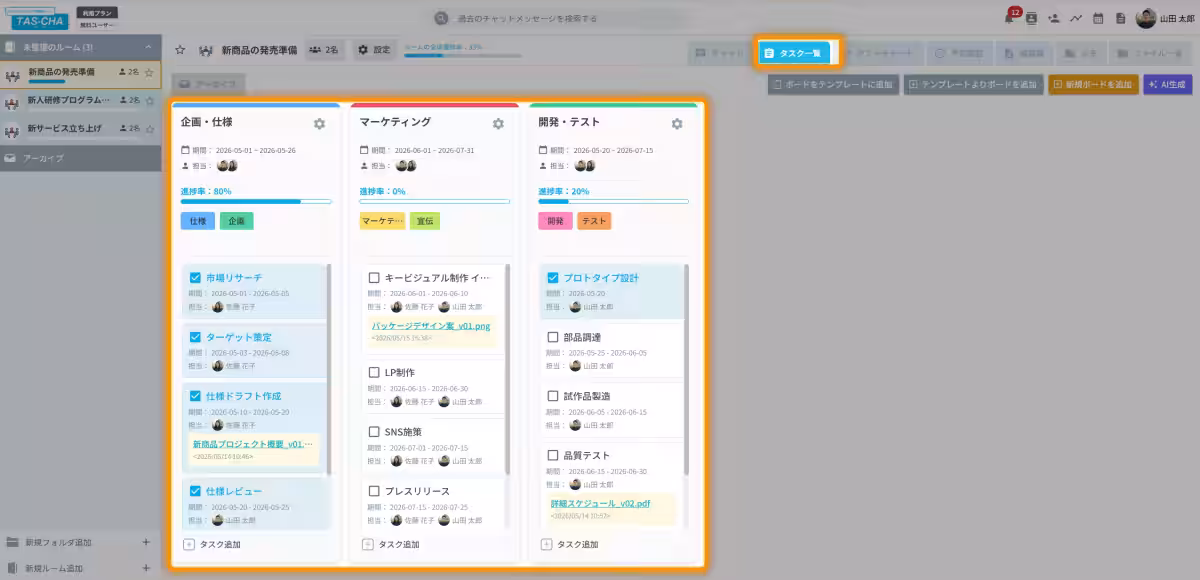The width and height of the screenshot is (1200, 580).
Task: Open the notifications bell with 12 badge
Action: [x=1012, y=17]
